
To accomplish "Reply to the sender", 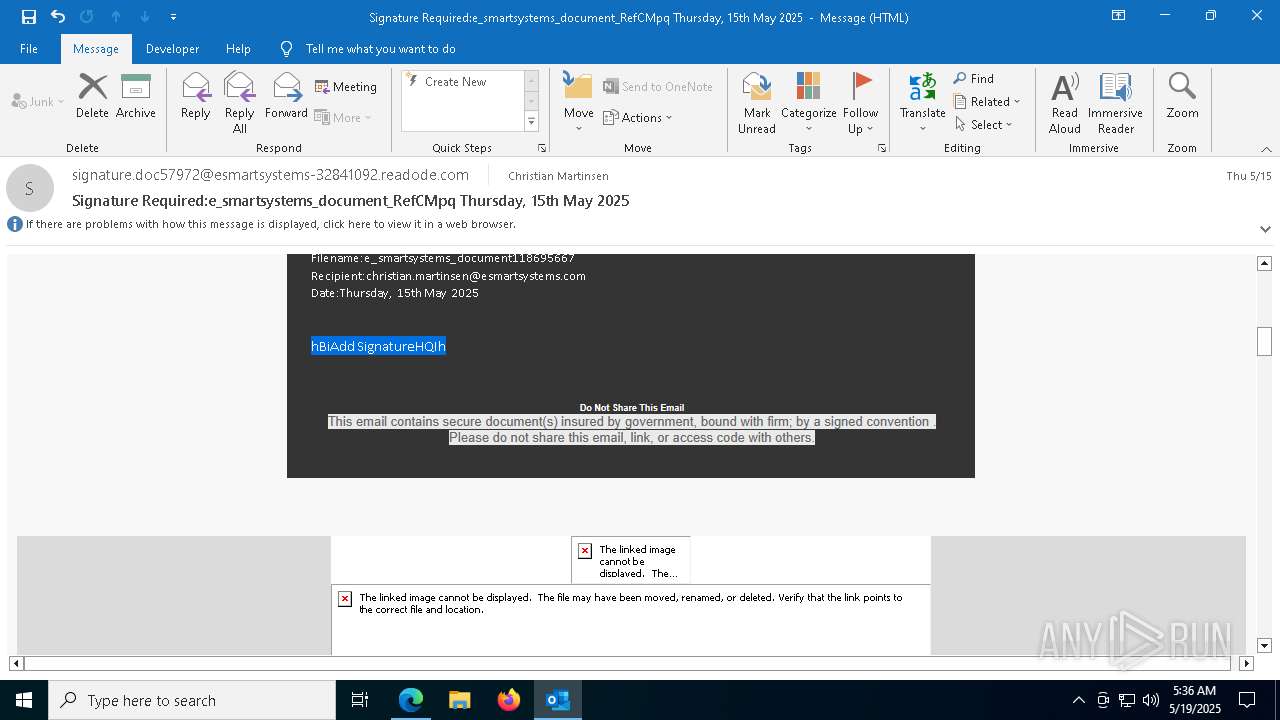I will [x=196, y=96].
